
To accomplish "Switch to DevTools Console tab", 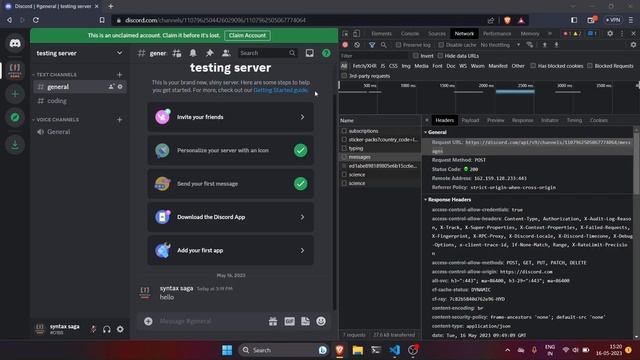I will 410,33.
